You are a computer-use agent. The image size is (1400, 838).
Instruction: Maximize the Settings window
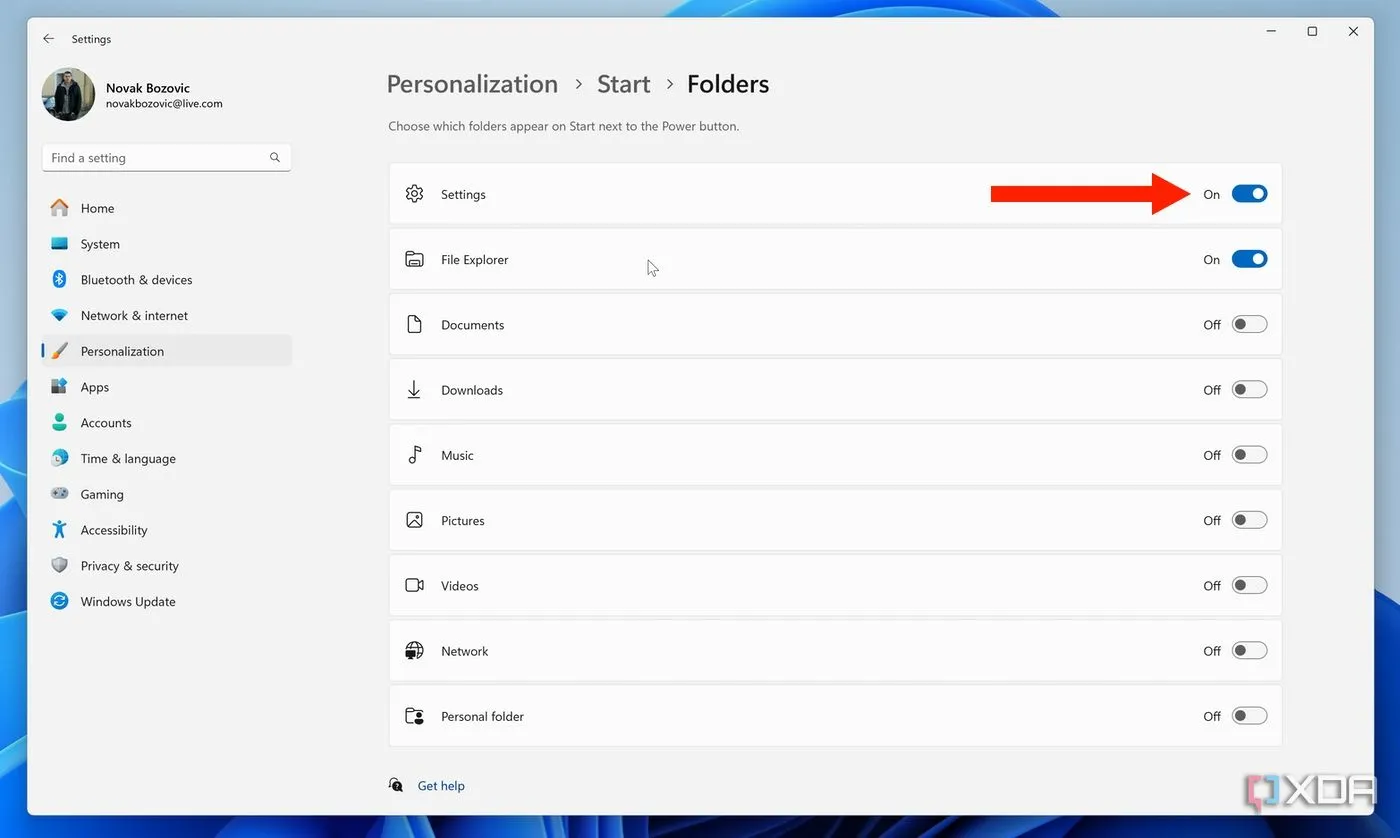point(1312,32)
